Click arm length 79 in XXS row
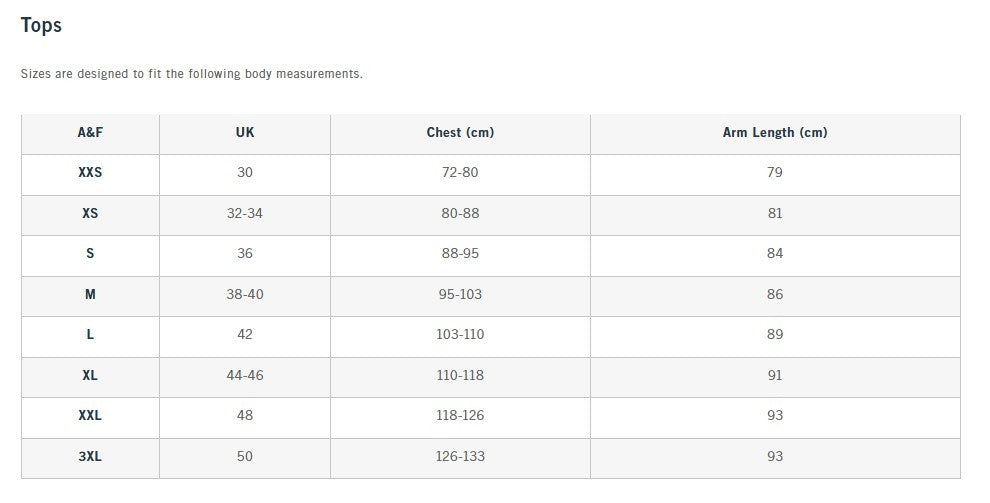 [x=775, y=172]
